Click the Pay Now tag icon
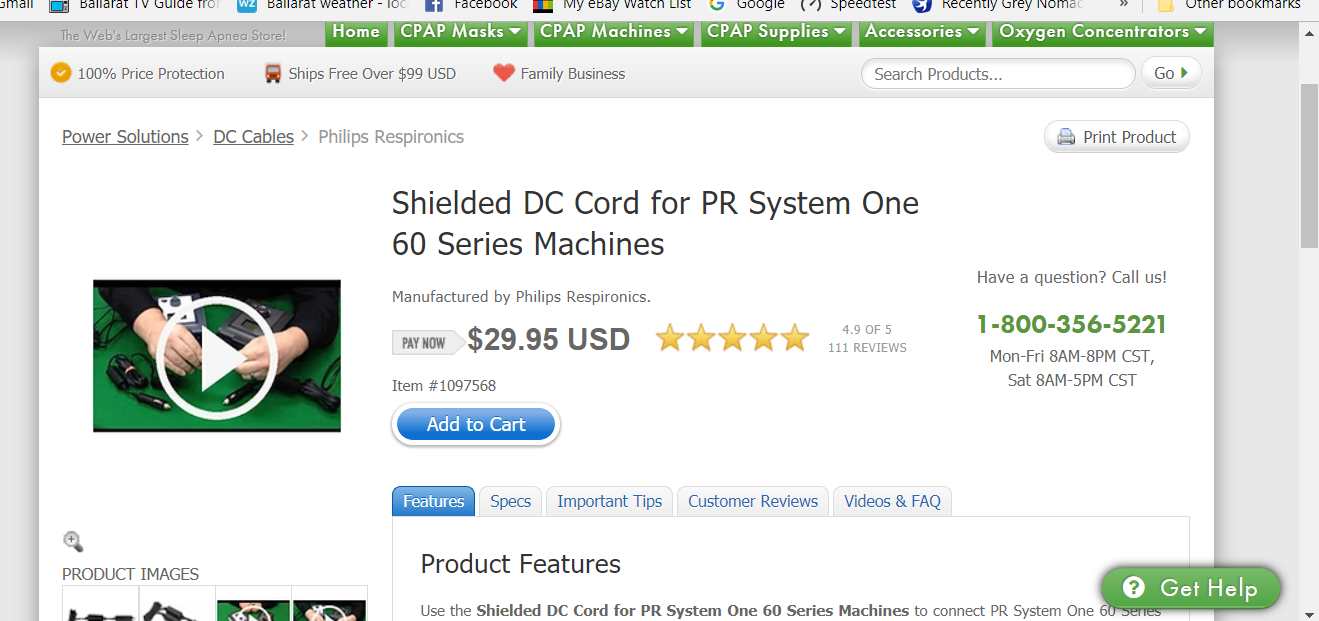The image size is (1319, 621). tap(427, 343)
